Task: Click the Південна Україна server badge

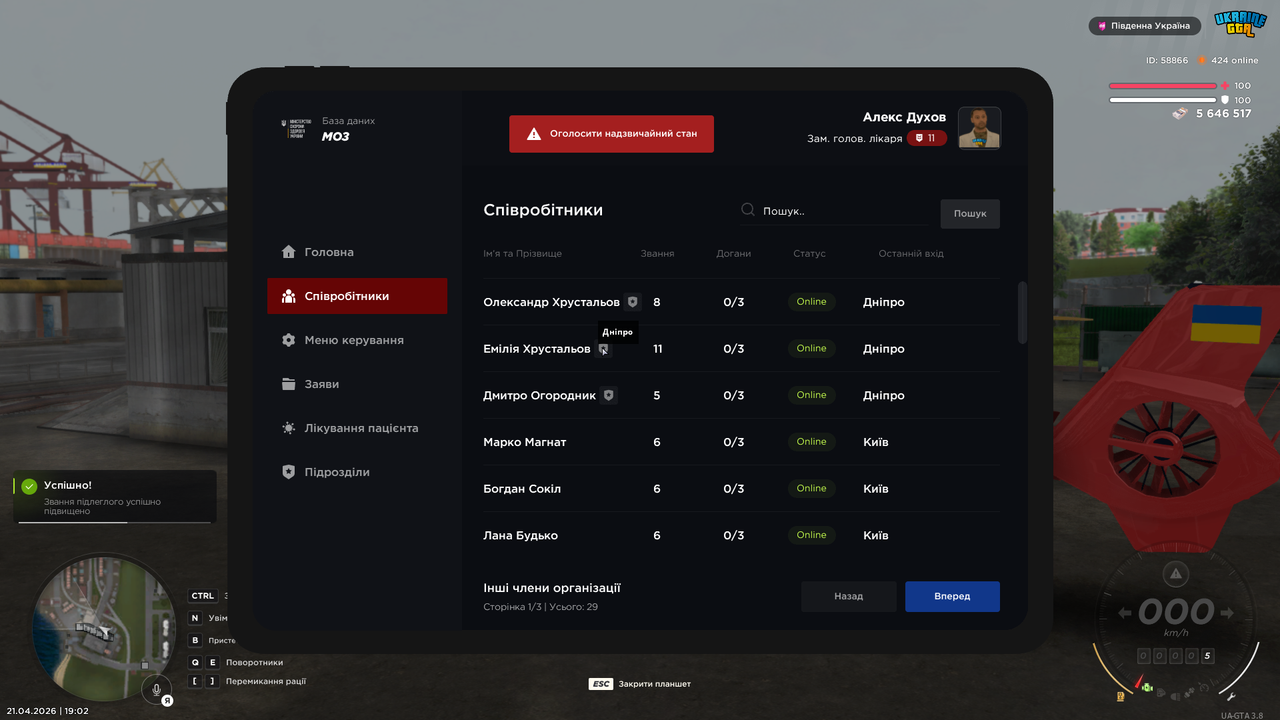Action: (1145, 26)
